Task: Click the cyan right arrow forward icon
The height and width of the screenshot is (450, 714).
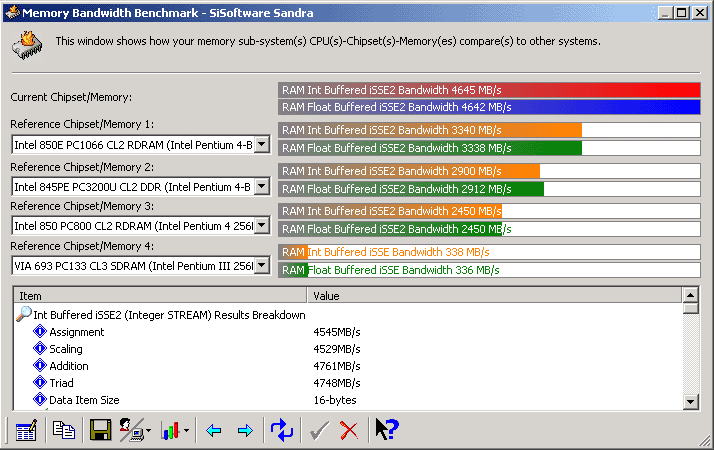Action: click(245, 430)
